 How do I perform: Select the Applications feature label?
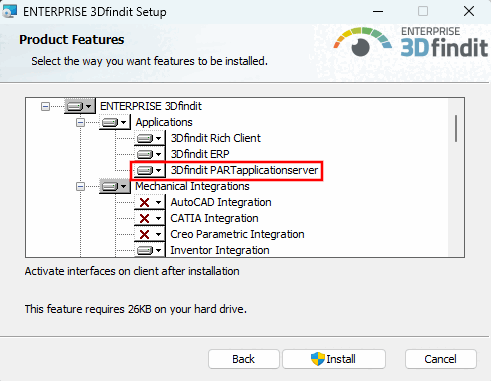(x=164, y=122)
